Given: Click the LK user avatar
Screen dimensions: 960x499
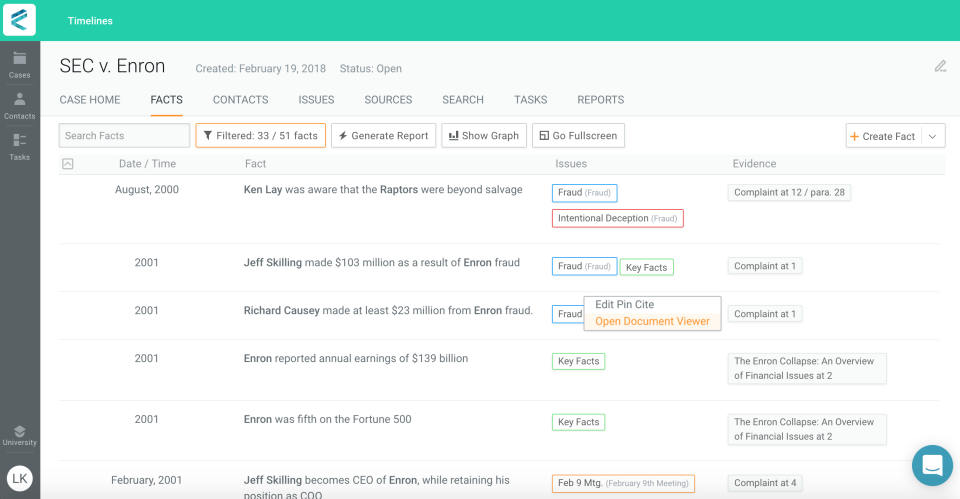Looking at the screenshot, I should coord(20,478).
